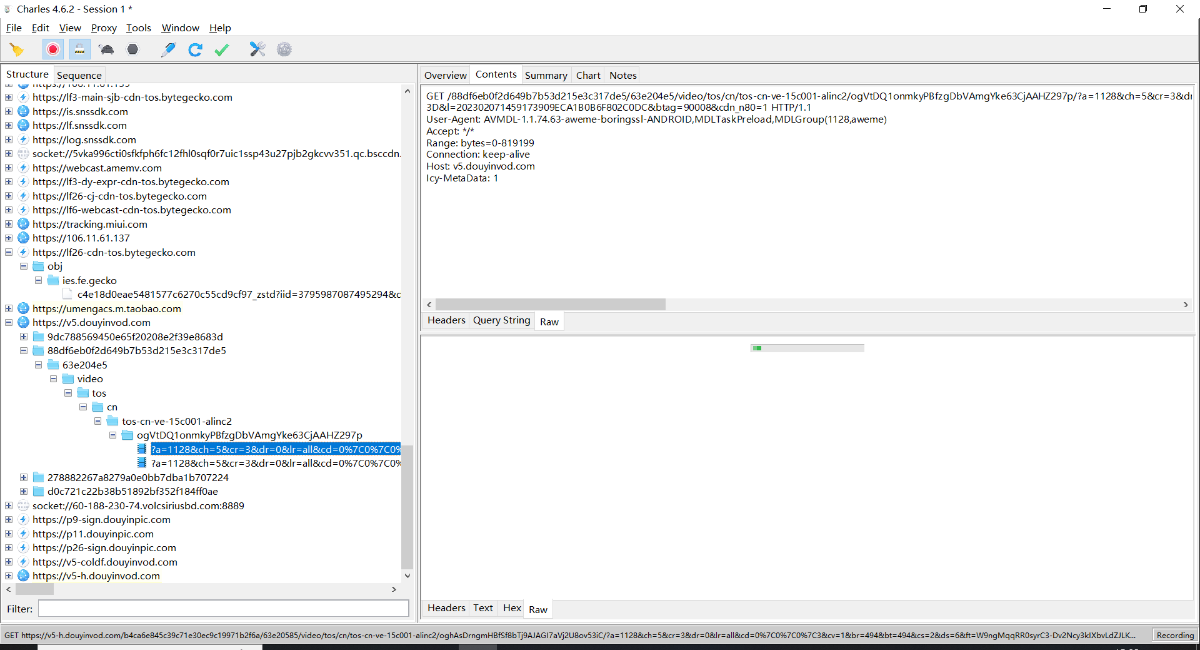The width and height of the screenshot is (1200, 650).
Task: Switch to the Summary tab
Action: [x=546, y=75]
